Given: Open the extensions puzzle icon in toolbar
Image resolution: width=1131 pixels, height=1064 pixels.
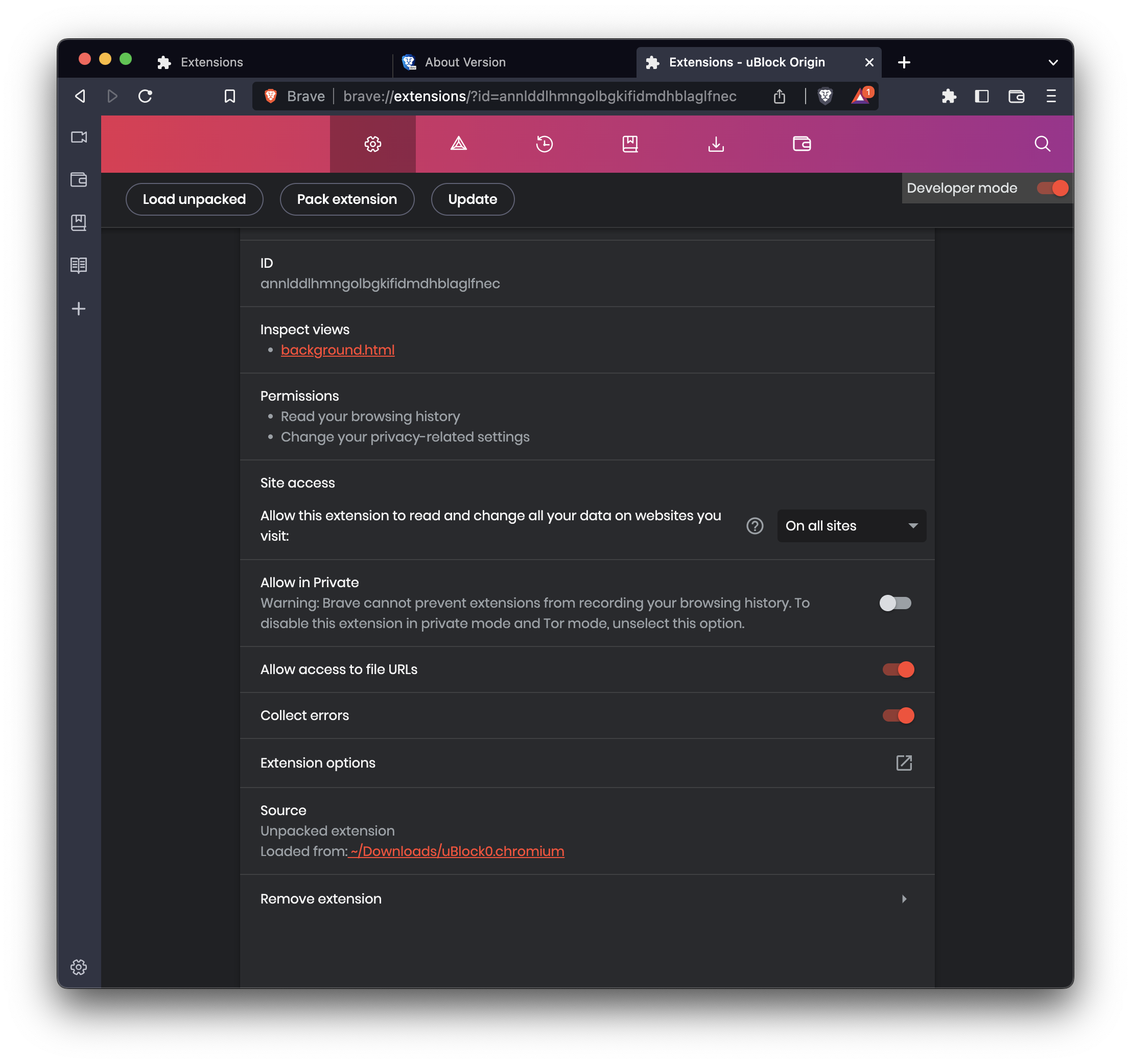Looking at the screenshot, I should click(949, 96).
